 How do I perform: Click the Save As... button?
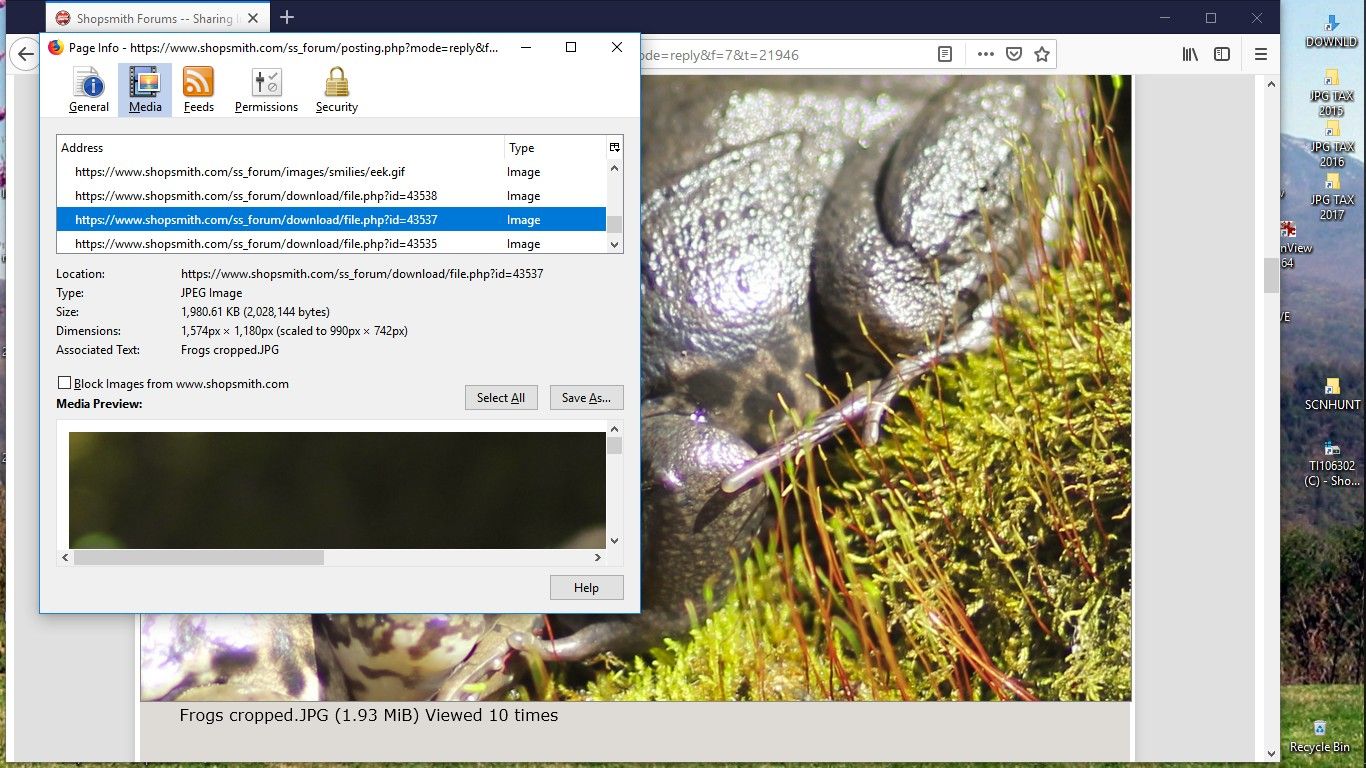pos(586,398)
